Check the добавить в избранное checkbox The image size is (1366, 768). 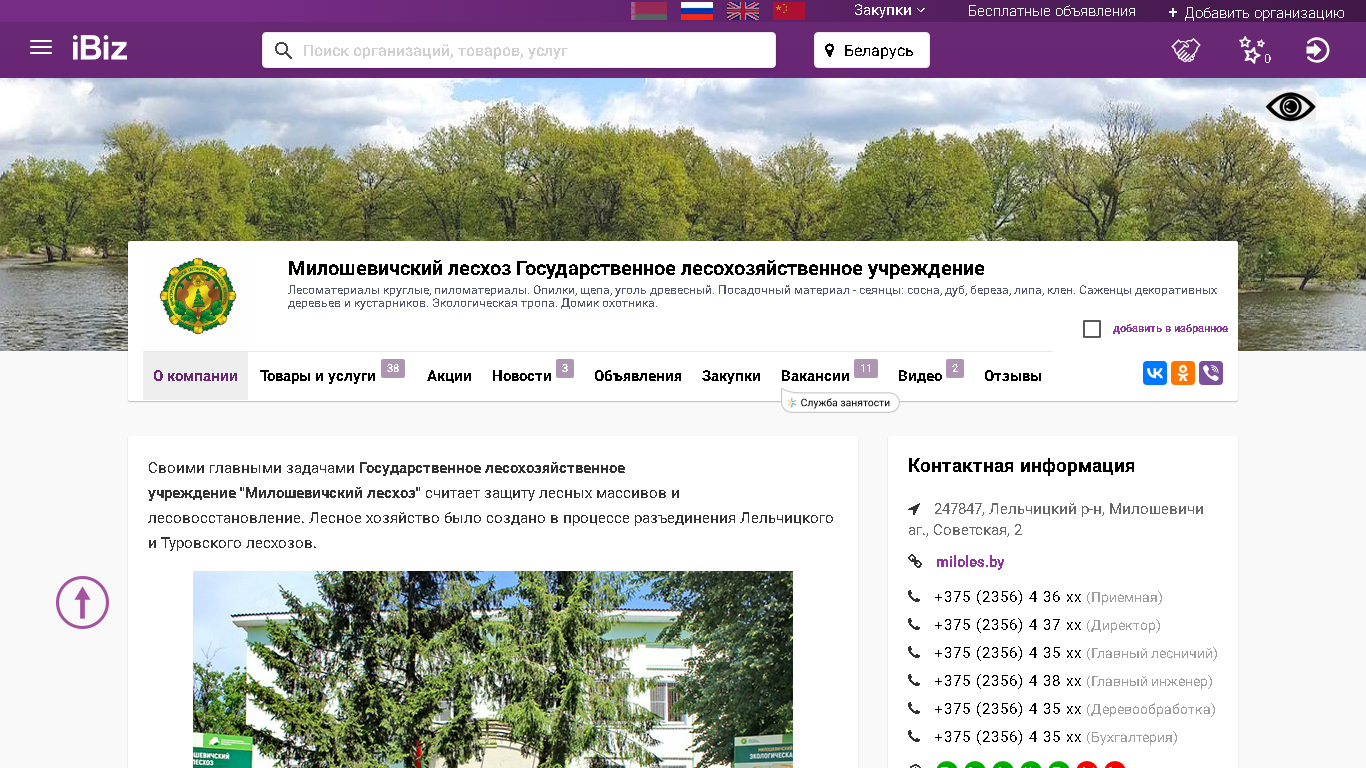(x=1092, y=329)
